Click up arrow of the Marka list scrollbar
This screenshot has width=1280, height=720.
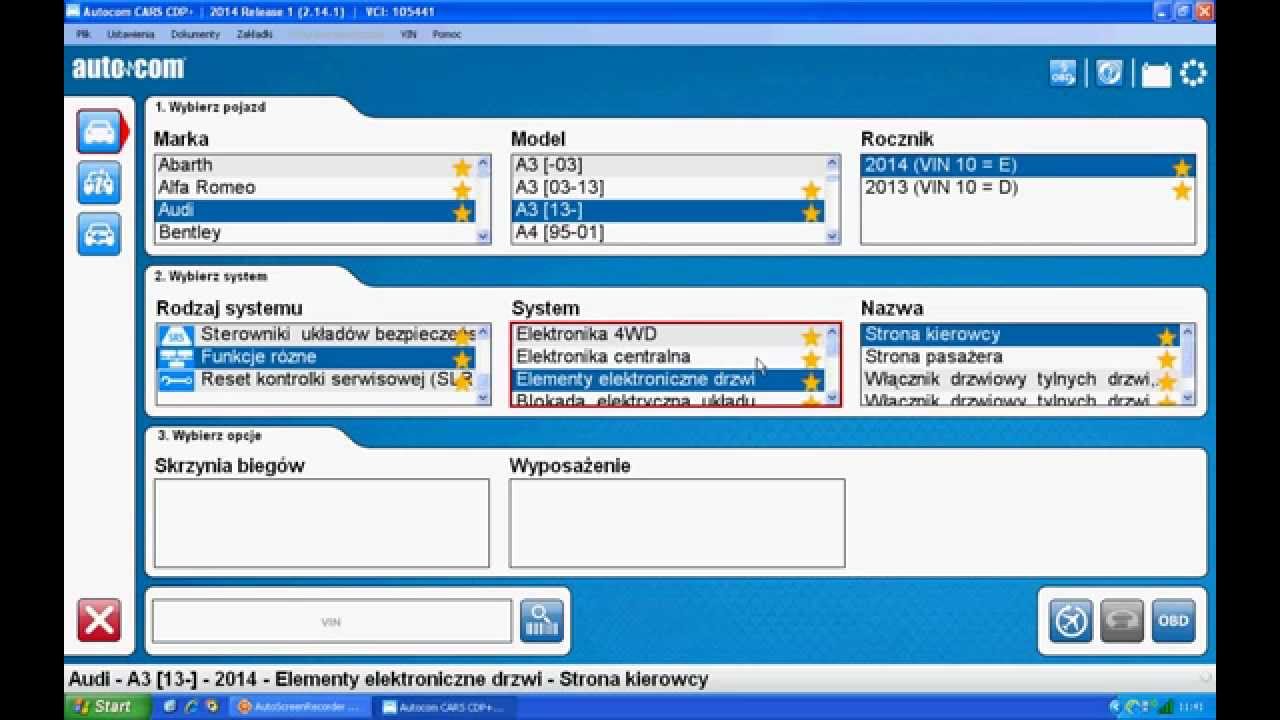tap(483, 164)
